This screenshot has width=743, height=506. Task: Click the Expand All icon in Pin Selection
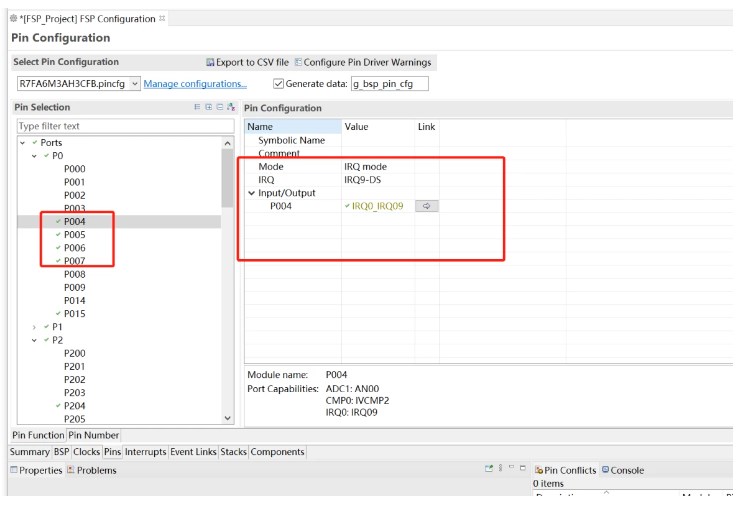point(208,107)
